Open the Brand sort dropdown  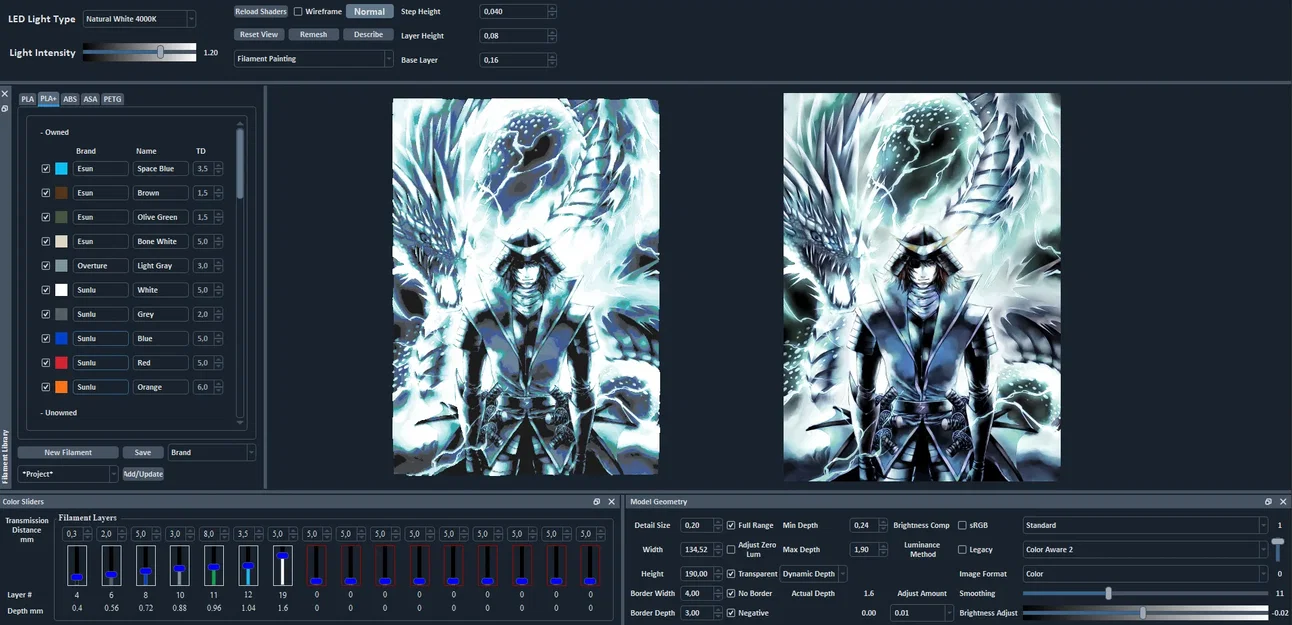(212, 452)
